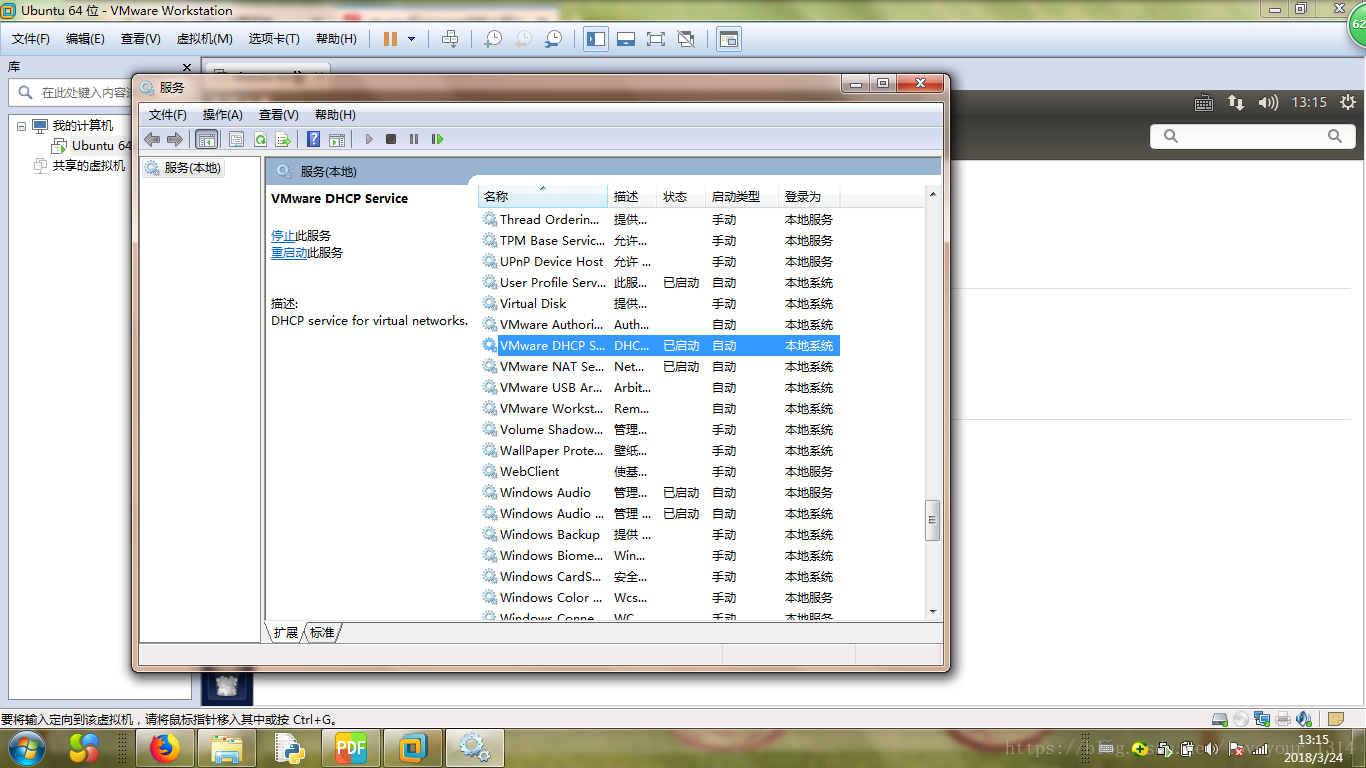The image size is (1366, 768).
Task: Open VMware 编辑(E) menu
Action: point(85,39)
